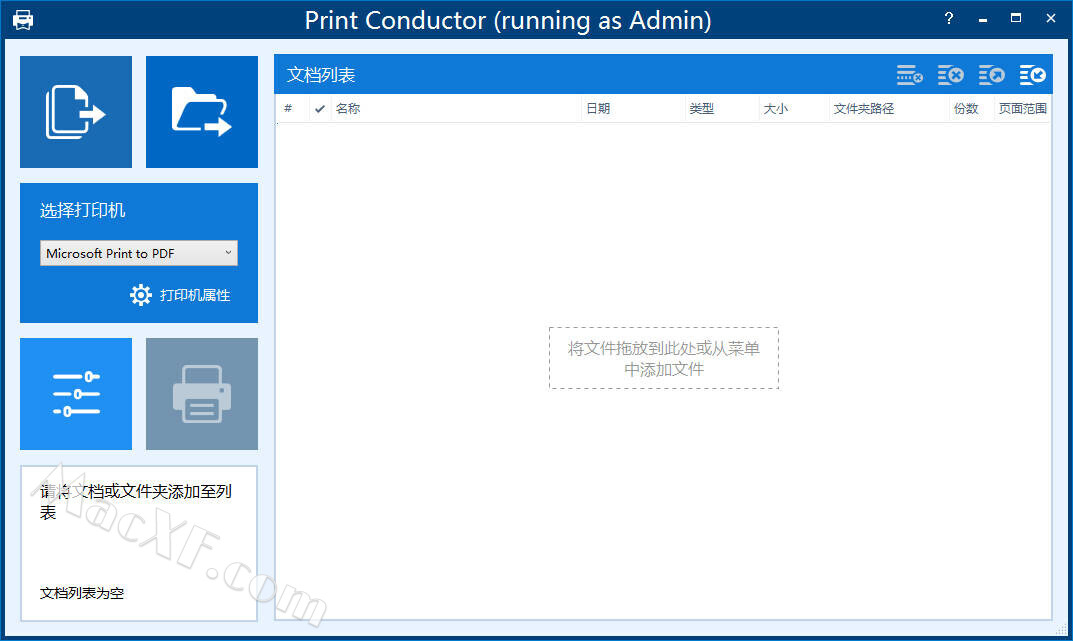Screen dimensions: 1073x641
Task: Click the Add Documents tile icon
Action: click(x=76, y=112)
